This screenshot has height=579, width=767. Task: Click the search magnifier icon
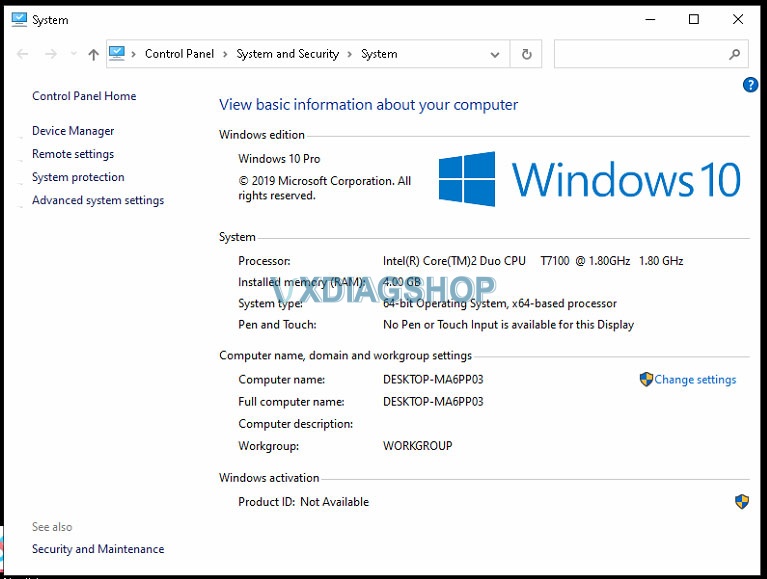[734, 54]
